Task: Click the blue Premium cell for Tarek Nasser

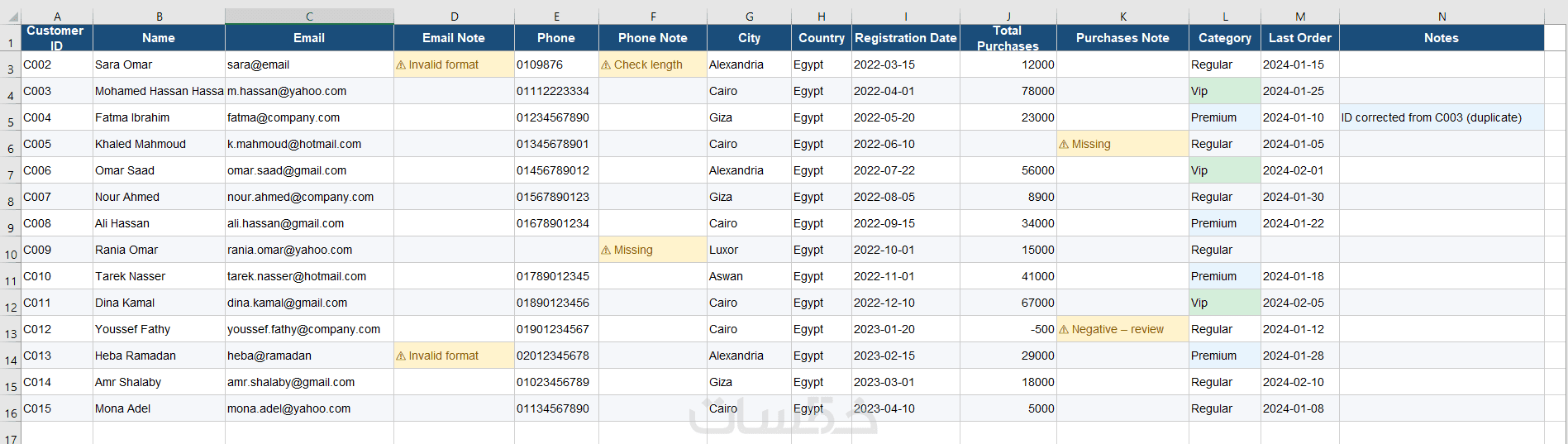Action: (x=1224, y=276)
